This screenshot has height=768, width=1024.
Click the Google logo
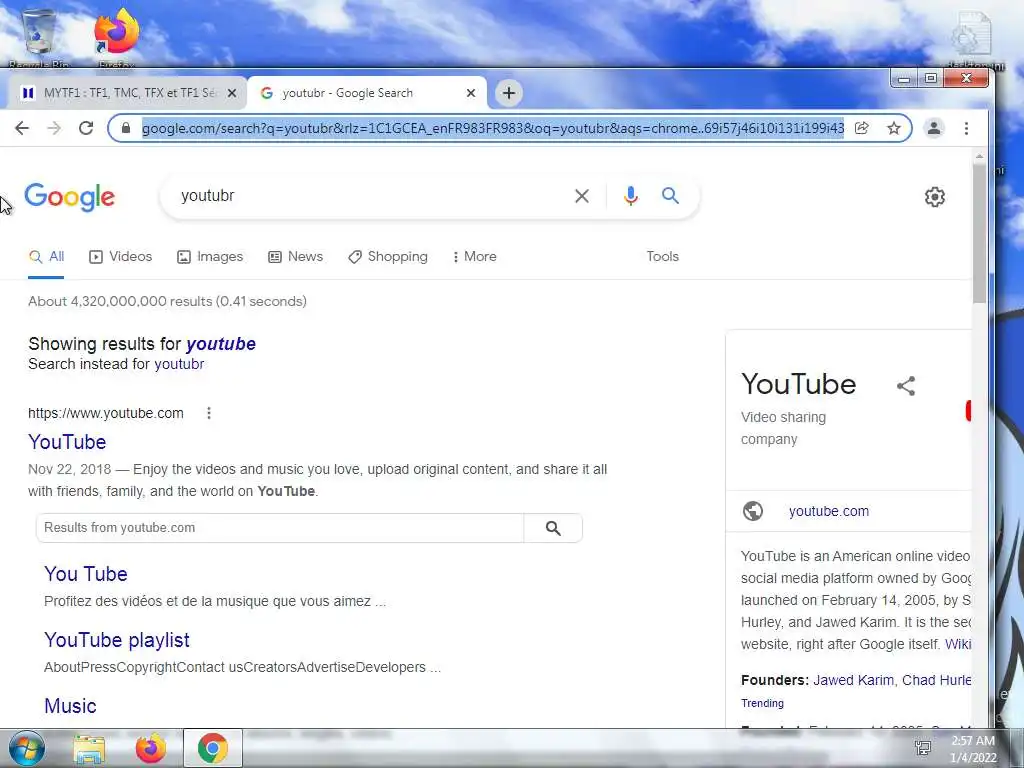[x=70, y=197]
